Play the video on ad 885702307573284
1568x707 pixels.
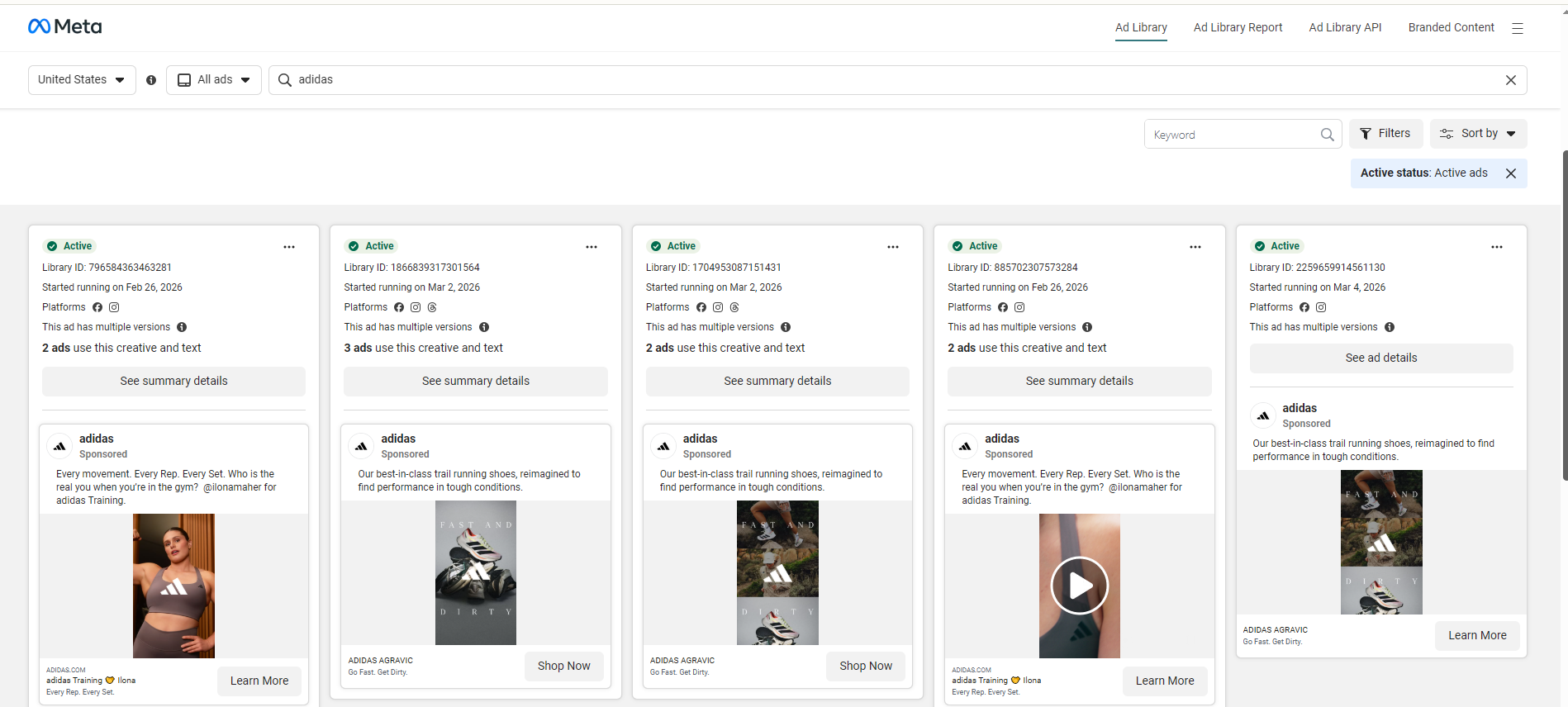tap(1079, 586)
